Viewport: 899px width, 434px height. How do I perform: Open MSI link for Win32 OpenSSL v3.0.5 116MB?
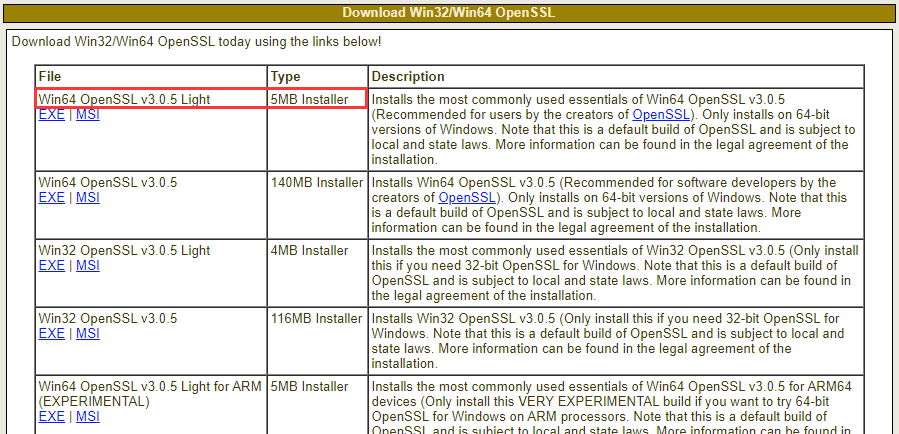(x=88, y=333)
